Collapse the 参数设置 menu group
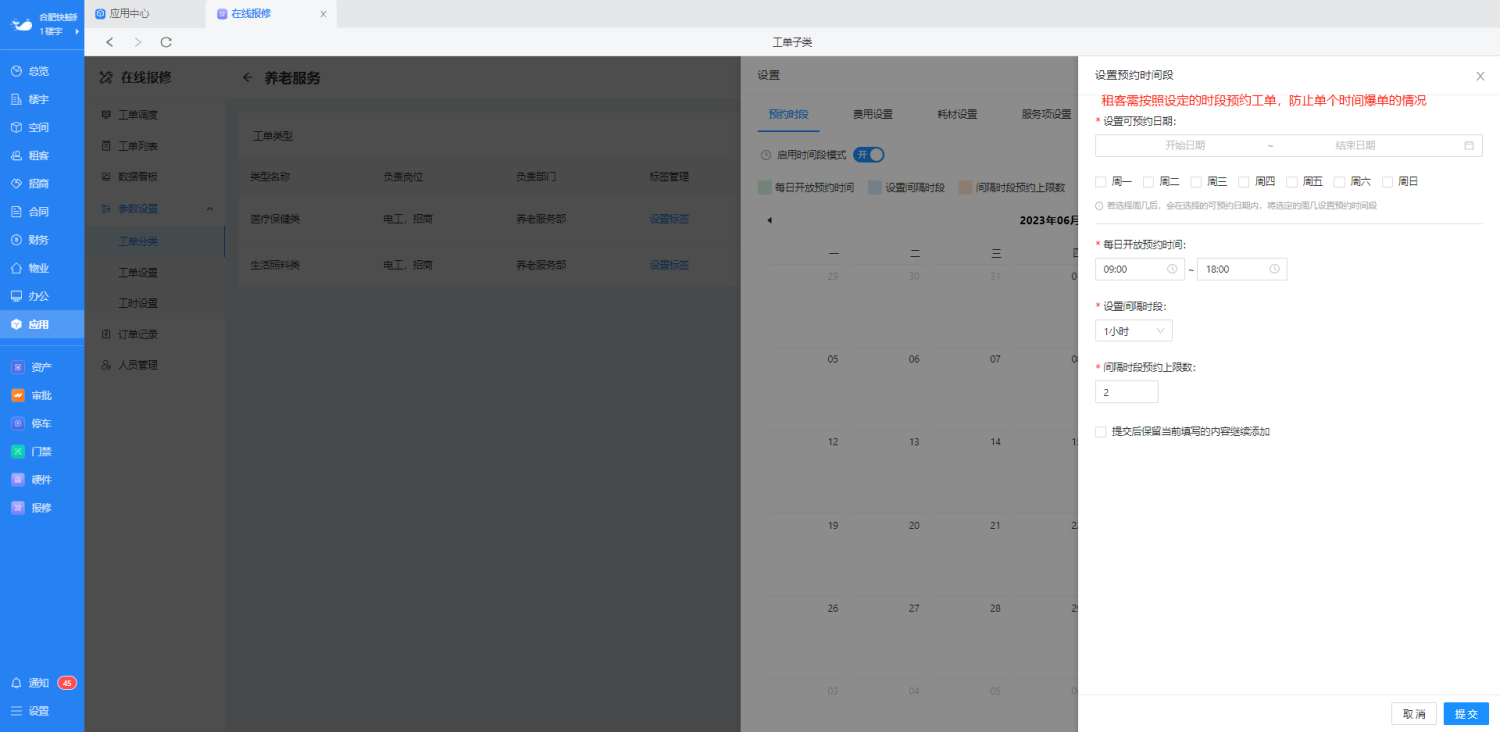Image resolution: width=1500 pixels, height=732 pixels. [x=210, y=208]
